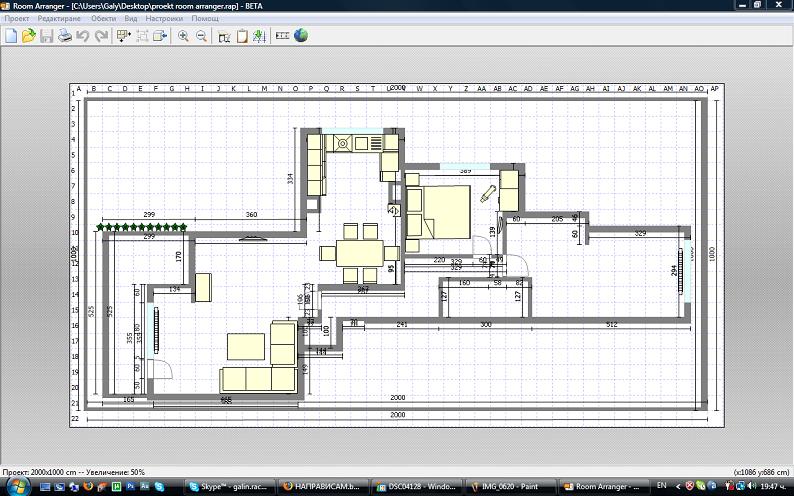The height and width of the screenshot is (496, 794).
Task: Open the Помощ menu
Action: pyautogui.click(x=205, y=19)
